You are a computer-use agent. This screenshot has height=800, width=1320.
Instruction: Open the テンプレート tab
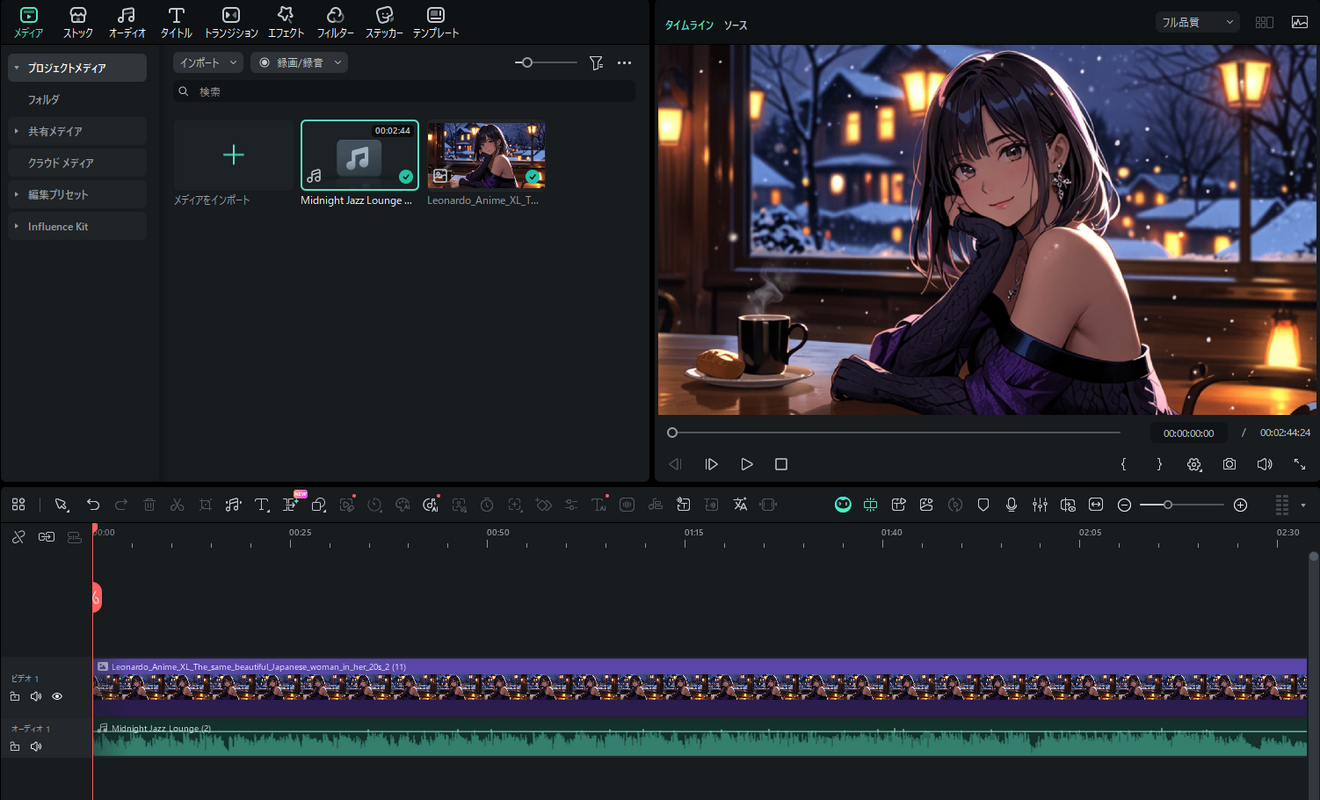point(436,22)
